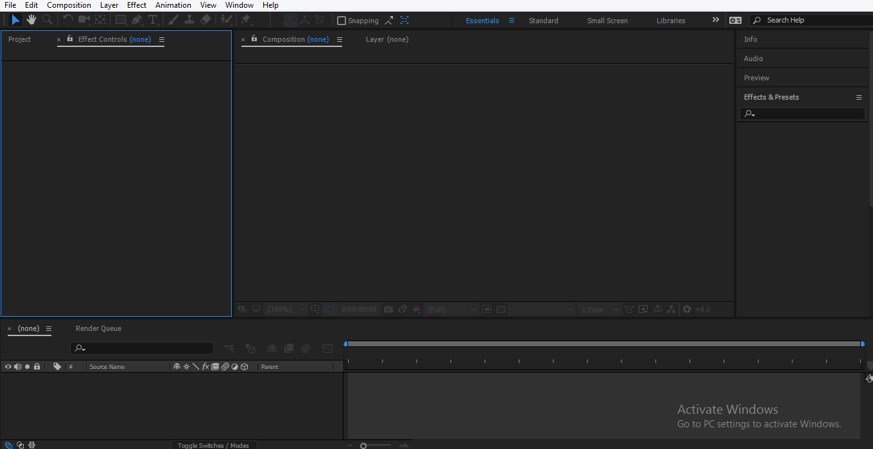Select the Brush tool
Screen dimensions: 873x449
pos(173,20)
